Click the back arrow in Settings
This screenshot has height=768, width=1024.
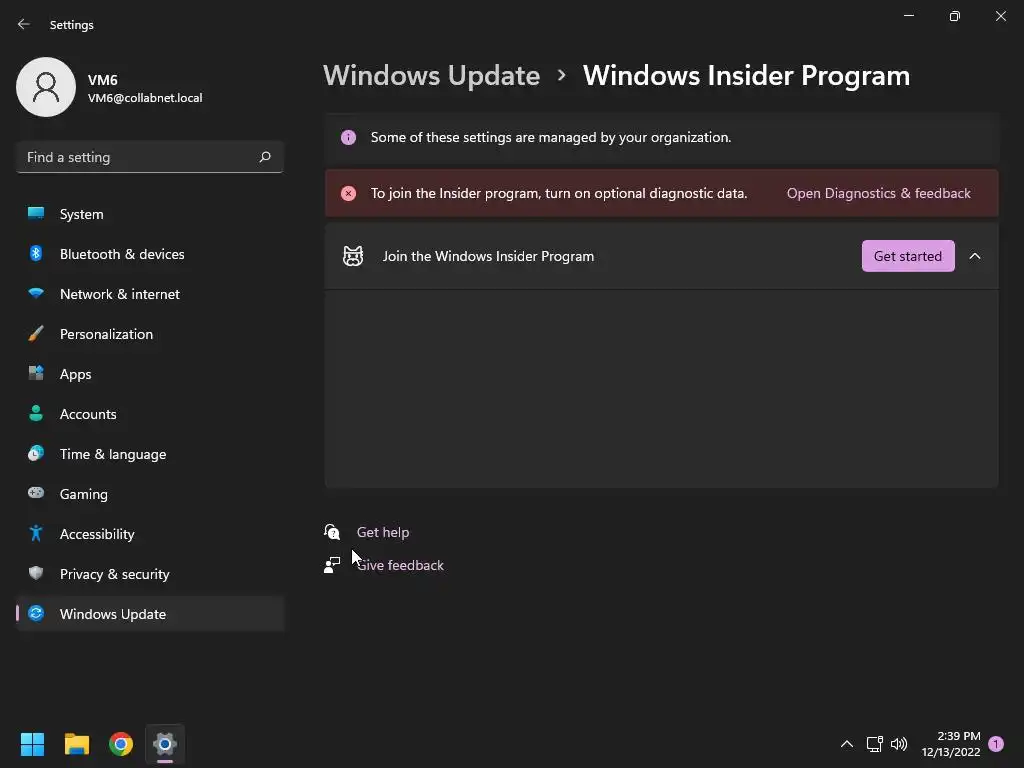tap(24, 24)
